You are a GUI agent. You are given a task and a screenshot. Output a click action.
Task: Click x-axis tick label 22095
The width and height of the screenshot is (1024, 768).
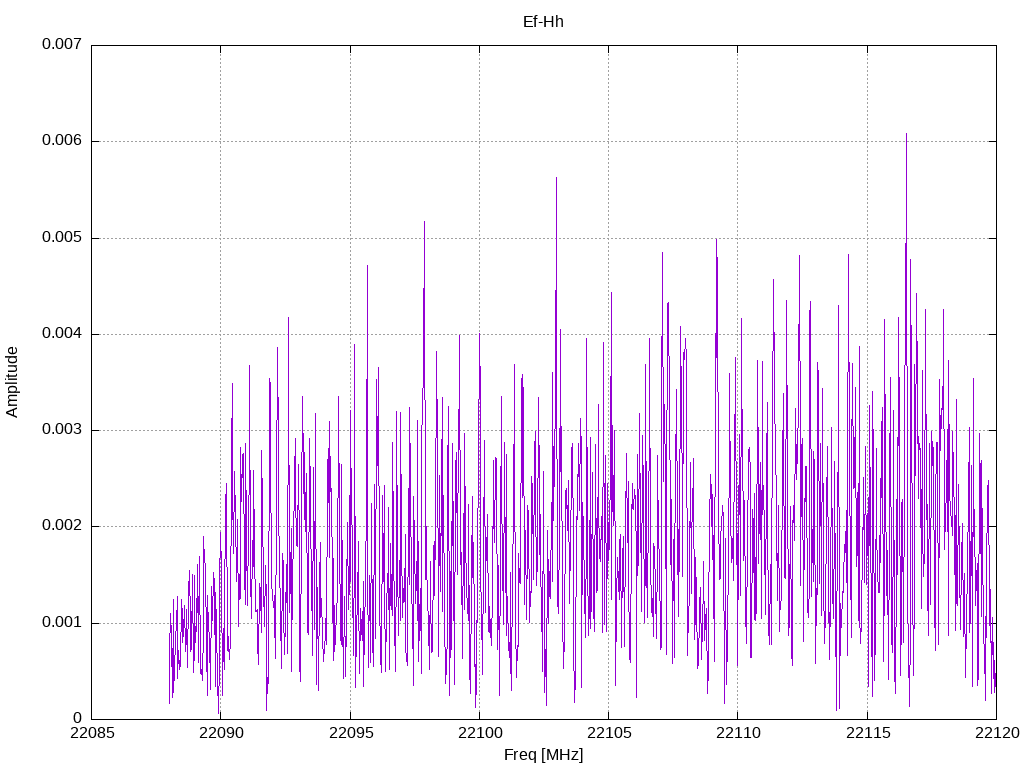click(351, 733)
